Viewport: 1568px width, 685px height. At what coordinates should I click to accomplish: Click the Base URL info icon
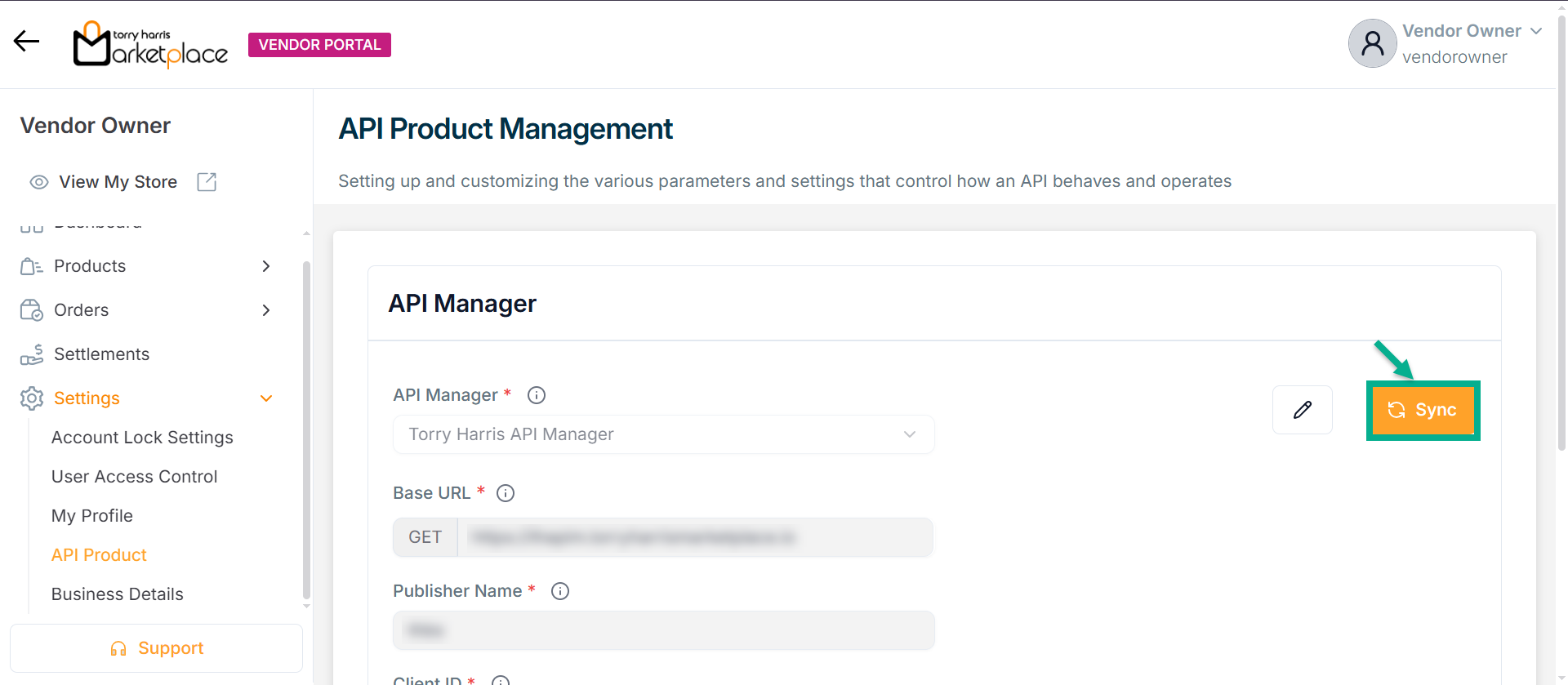point(506,493)
